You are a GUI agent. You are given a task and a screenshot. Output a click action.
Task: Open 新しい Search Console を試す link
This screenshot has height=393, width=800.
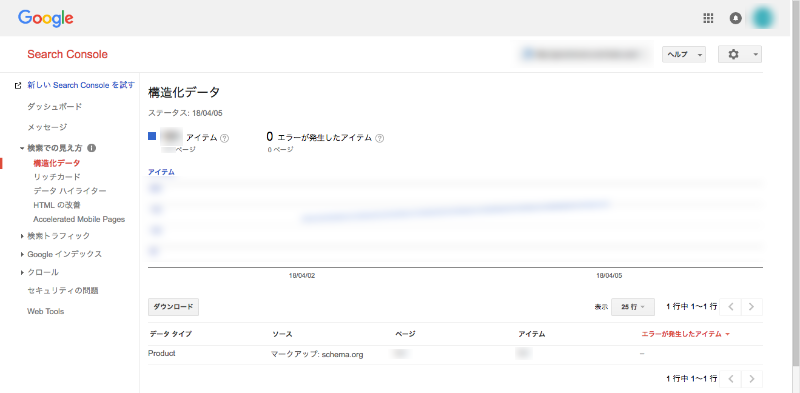pyautogui.click(x=81, y=85)
